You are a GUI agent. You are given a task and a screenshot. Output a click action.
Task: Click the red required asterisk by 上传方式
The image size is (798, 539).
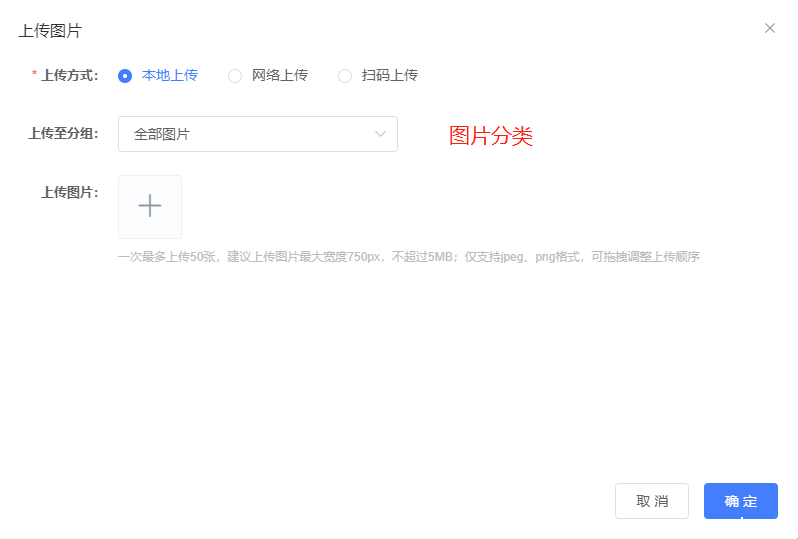pos(35,76)
